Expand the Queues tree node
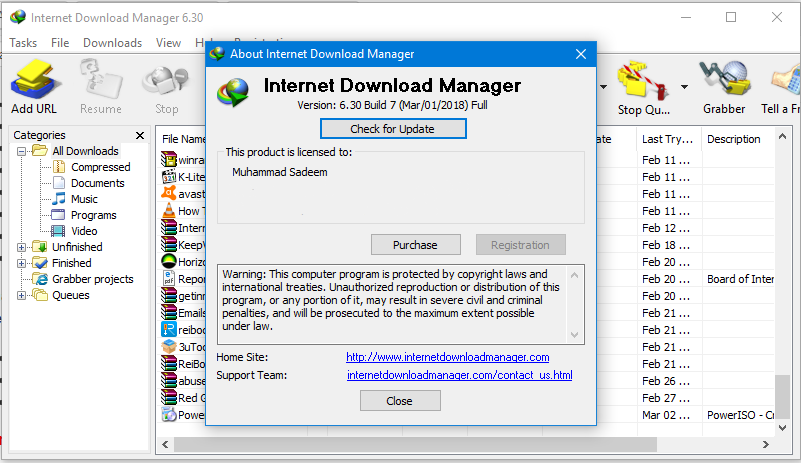 click(x=21, y=295)
